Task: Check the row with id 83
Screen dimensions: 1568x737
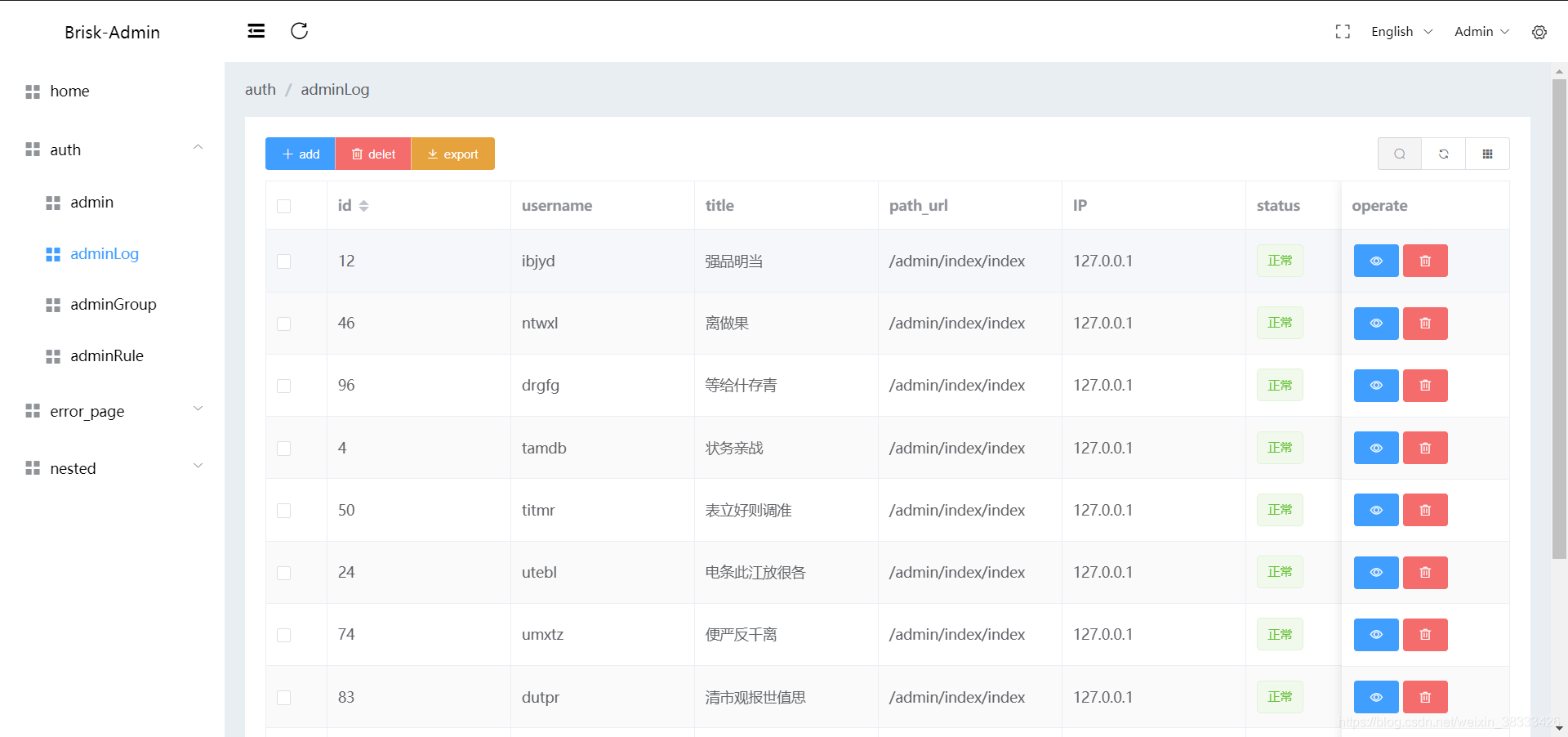Action: [284, 698]
